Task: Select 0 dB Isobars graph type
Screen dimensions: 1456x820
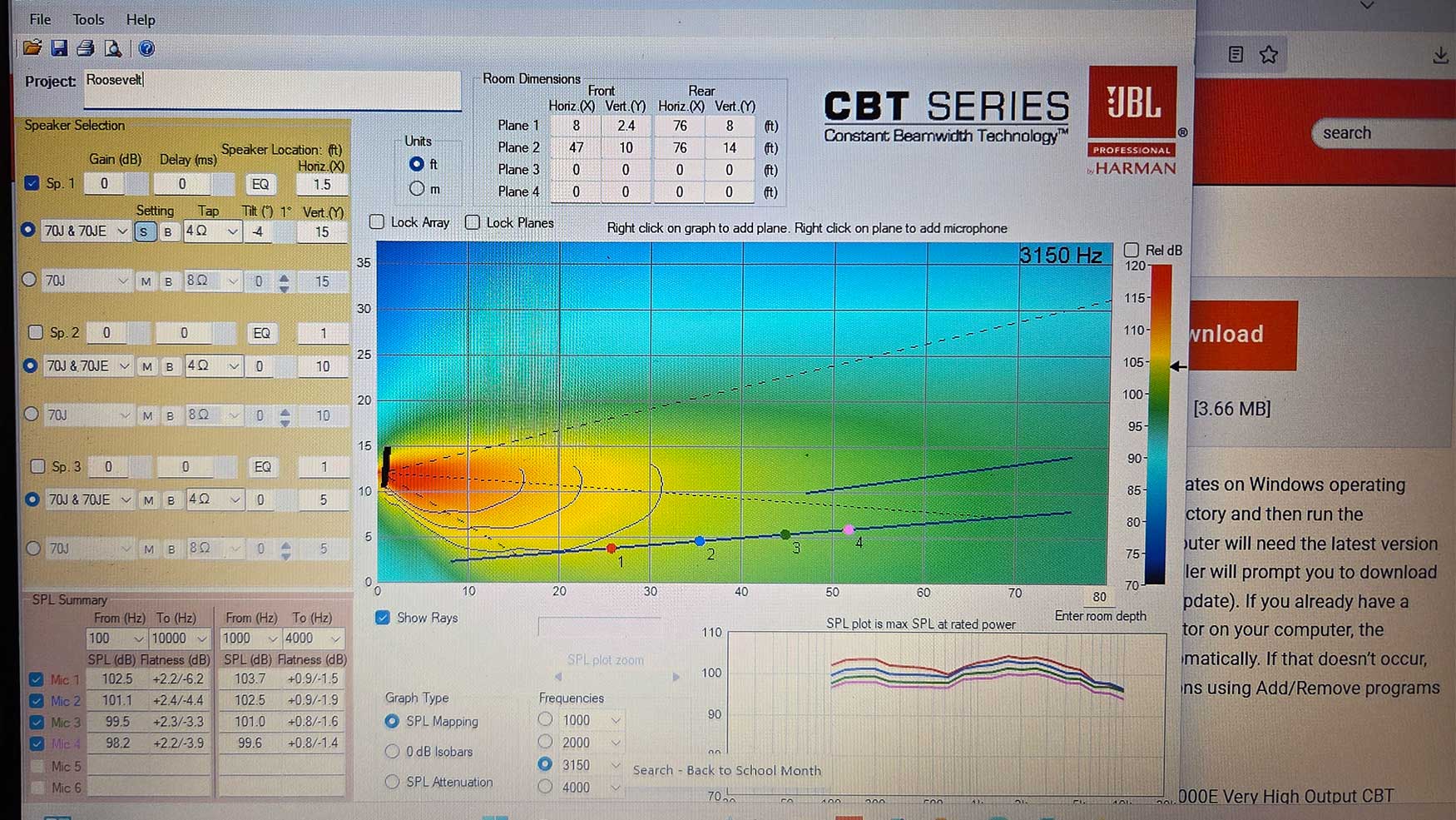Action: [x=392, y=752]
